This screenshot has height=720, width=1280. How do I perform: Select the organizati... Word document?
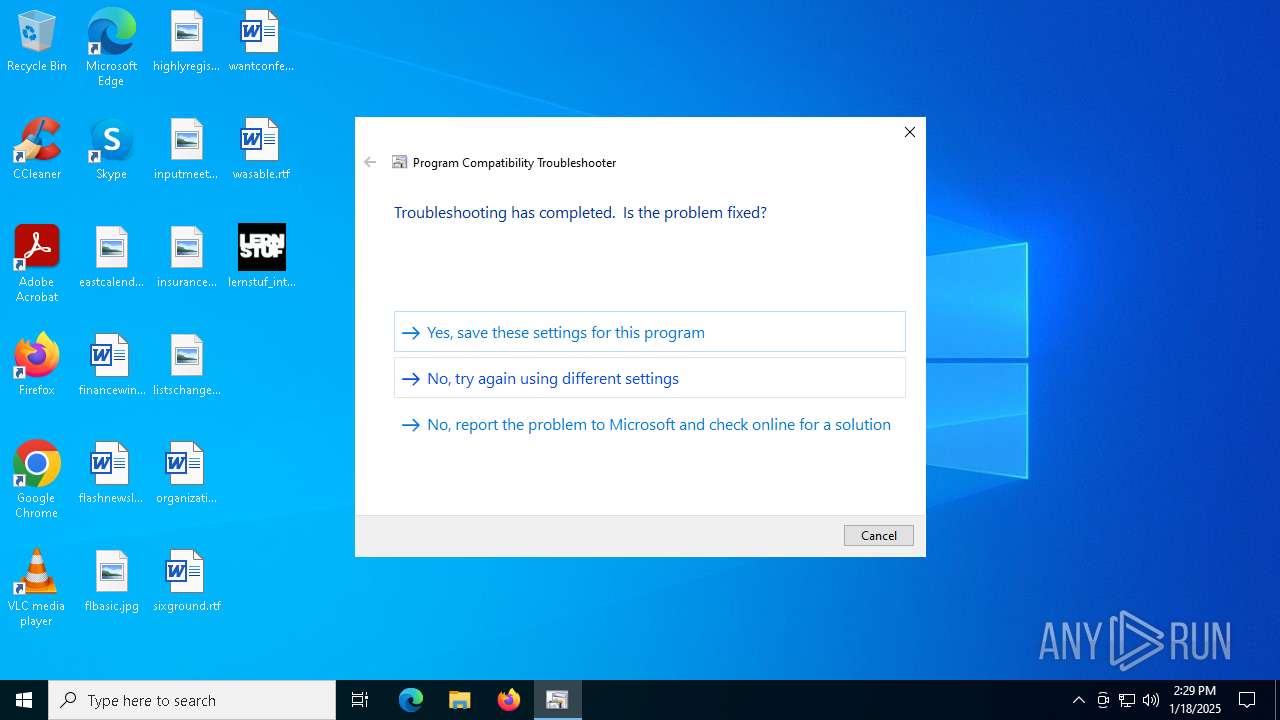pyautogui.click(x=186, y=474)
